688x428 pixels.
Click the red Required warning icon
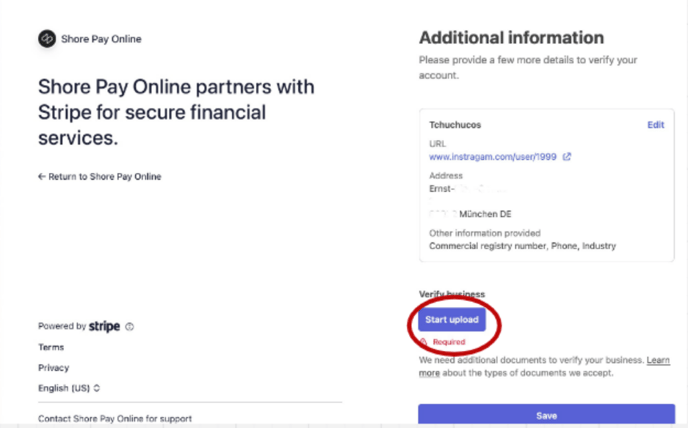(425, 342)
